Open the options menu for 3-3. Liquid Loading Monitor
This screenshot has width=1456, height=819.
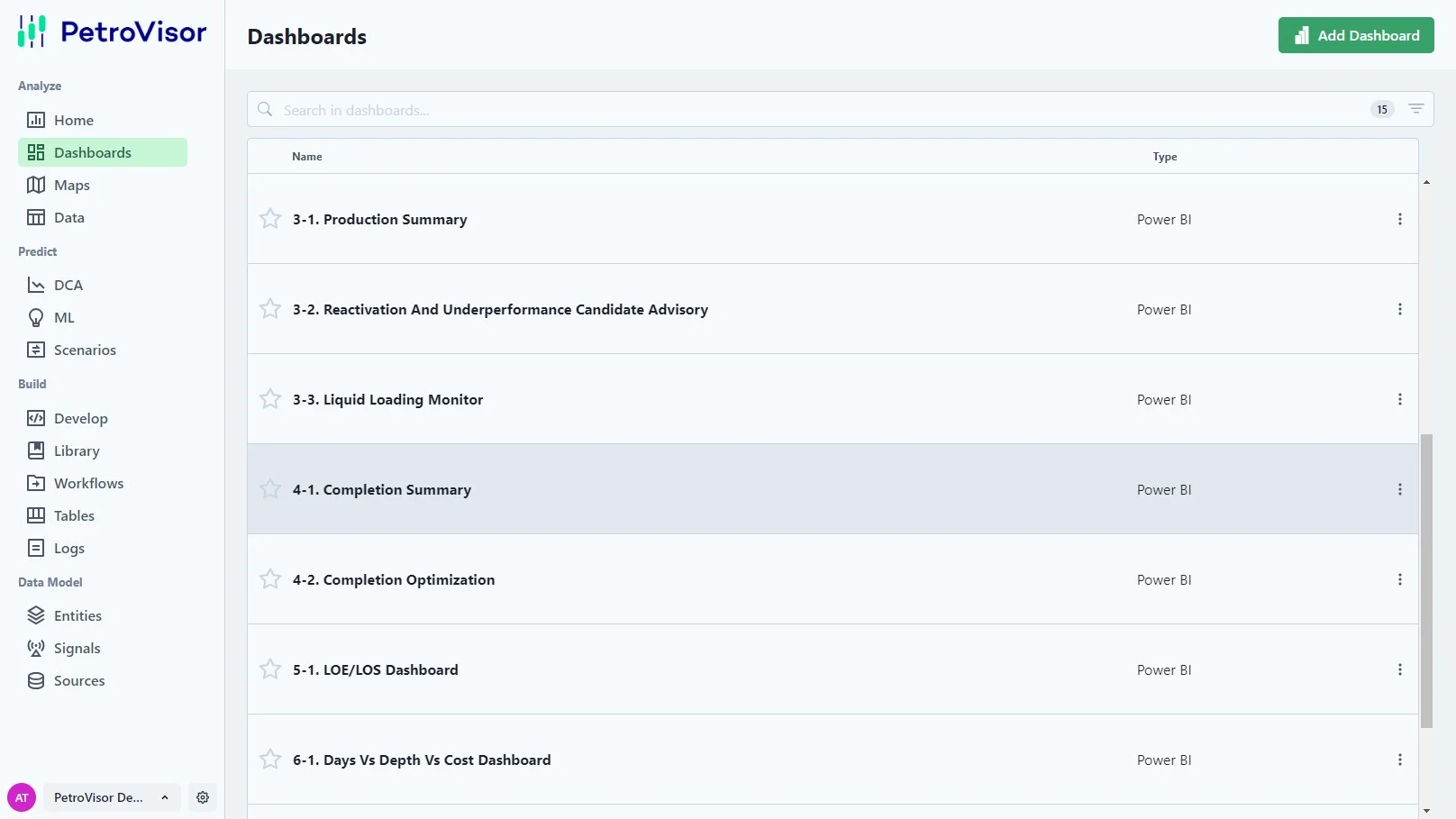click(x=1400, y=399)
